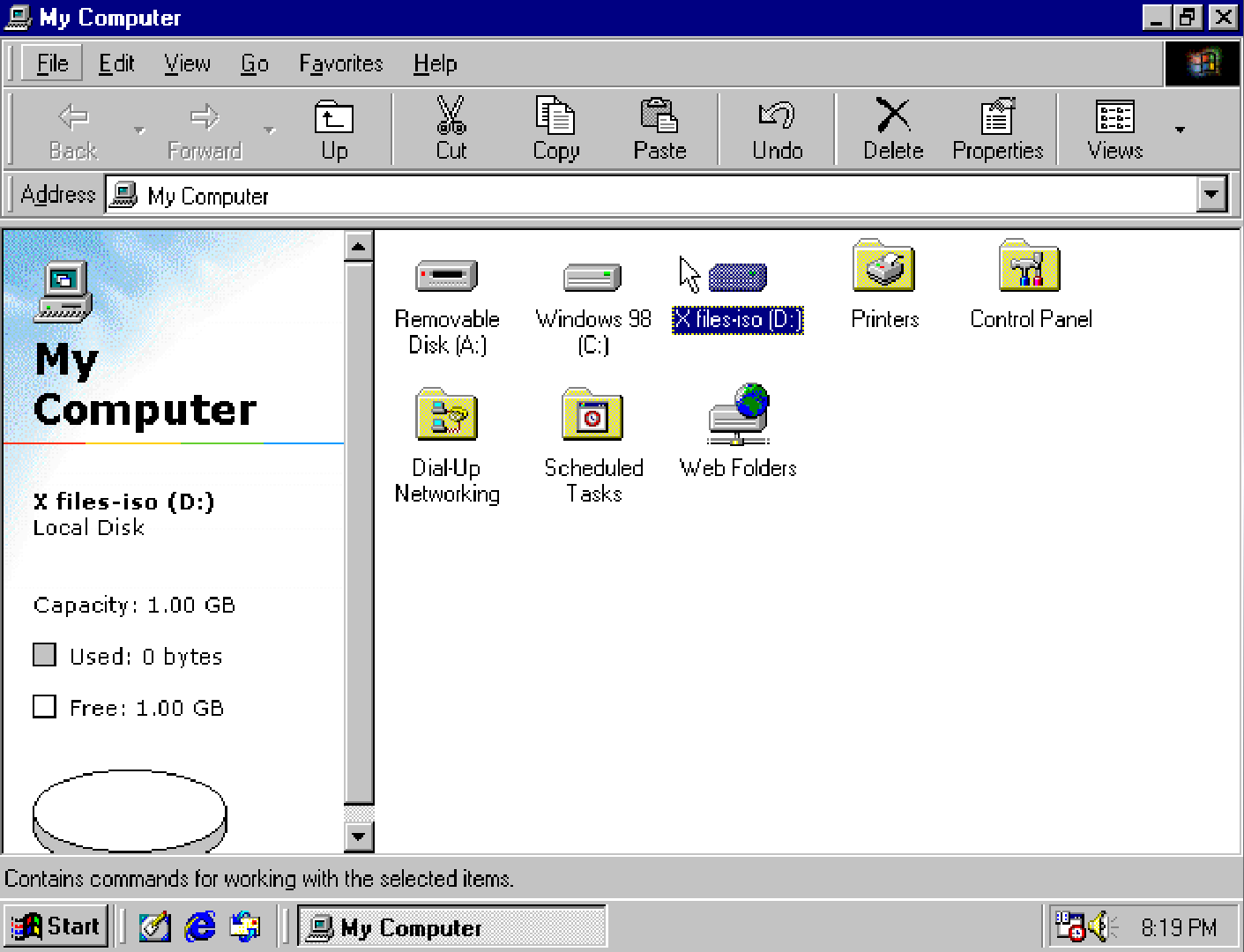Click the View Channels quick launch icon
Image resolution: width=1244 pixels, height=952 pixels.
pos(245,926)
